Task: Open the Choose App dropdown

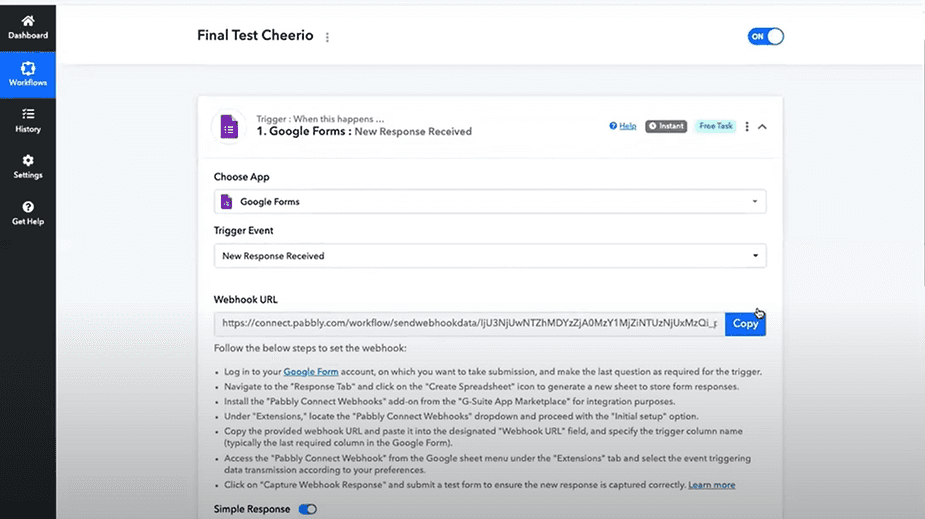Action: point(490,202)
